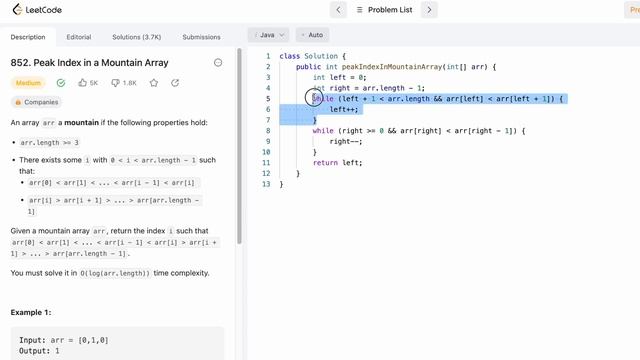Click 'Output: 1' text
640x360 pixels.
pos(39,351)
